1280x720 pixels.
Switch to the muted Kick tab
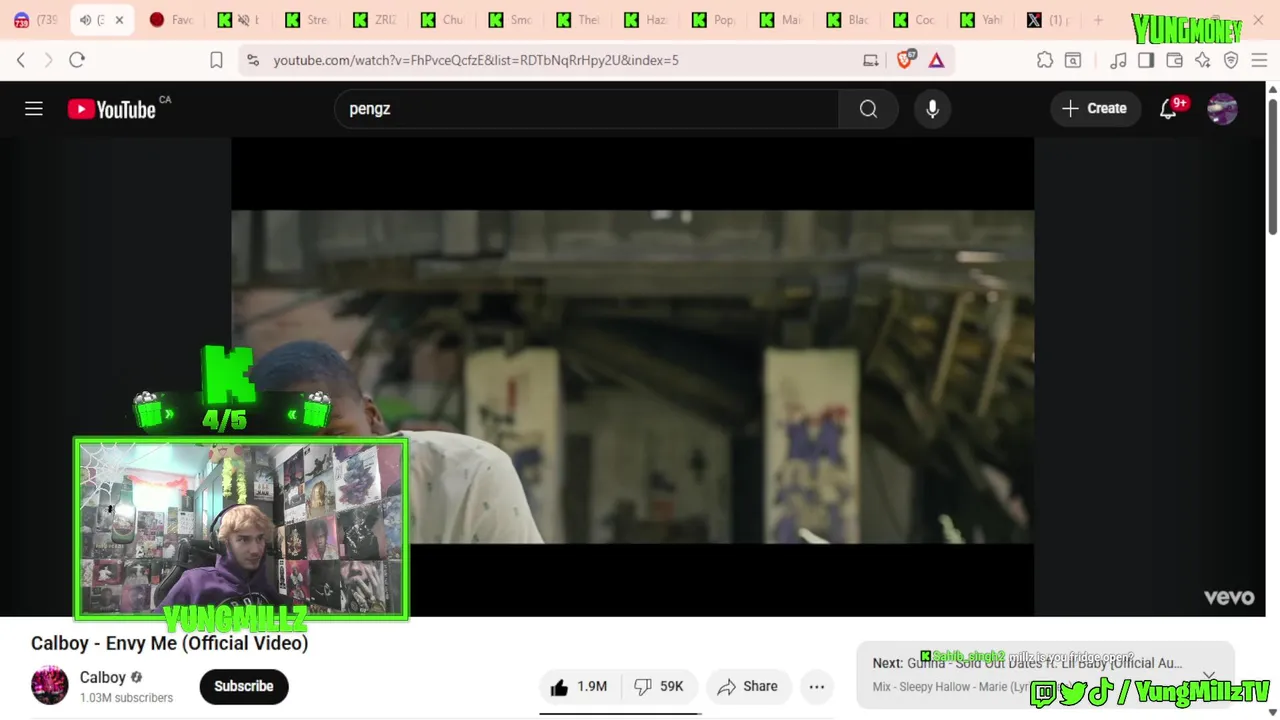click(x=240, y=20)
